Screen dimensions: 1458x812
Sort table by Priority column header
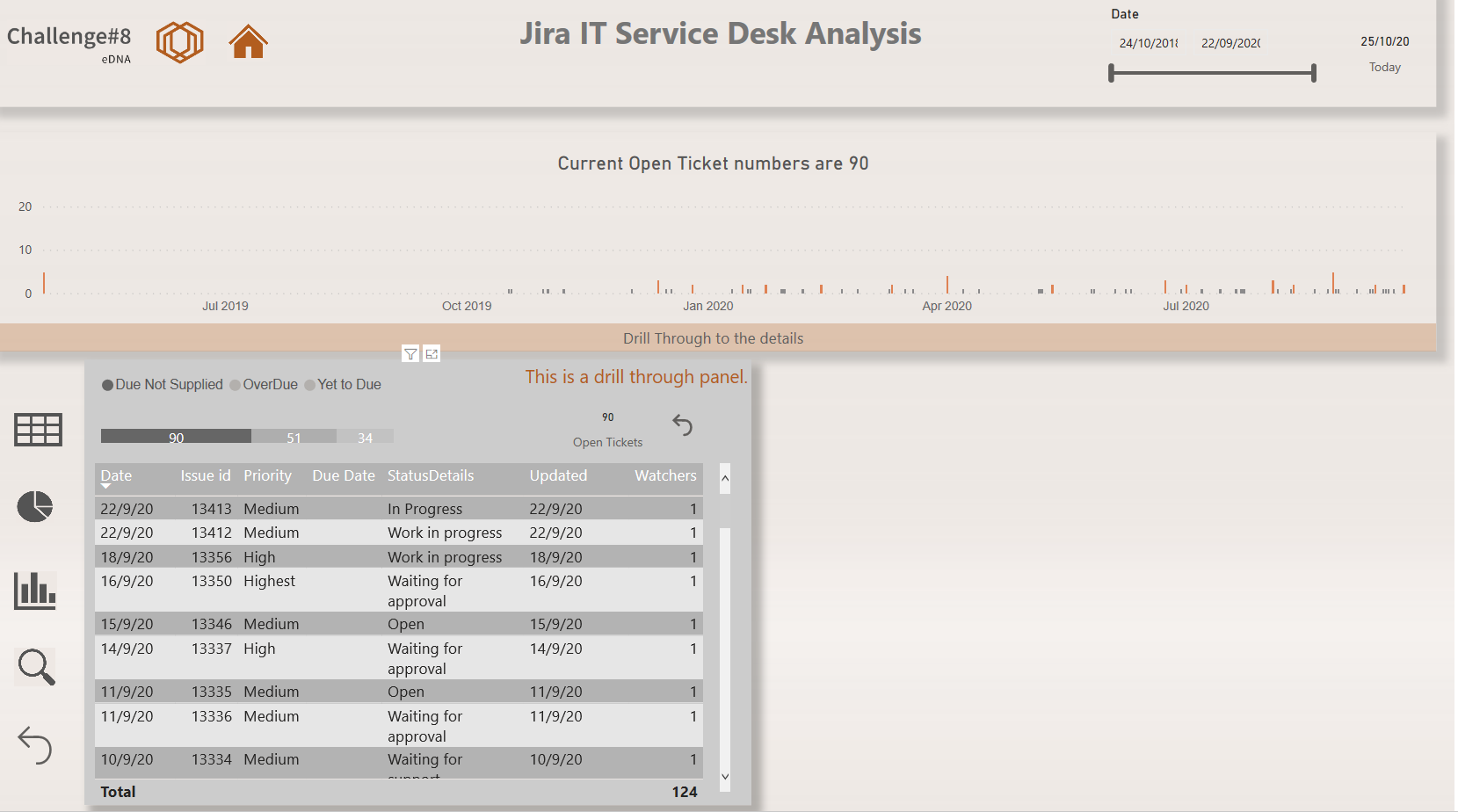pyautogui.click(x=267, y=475)
